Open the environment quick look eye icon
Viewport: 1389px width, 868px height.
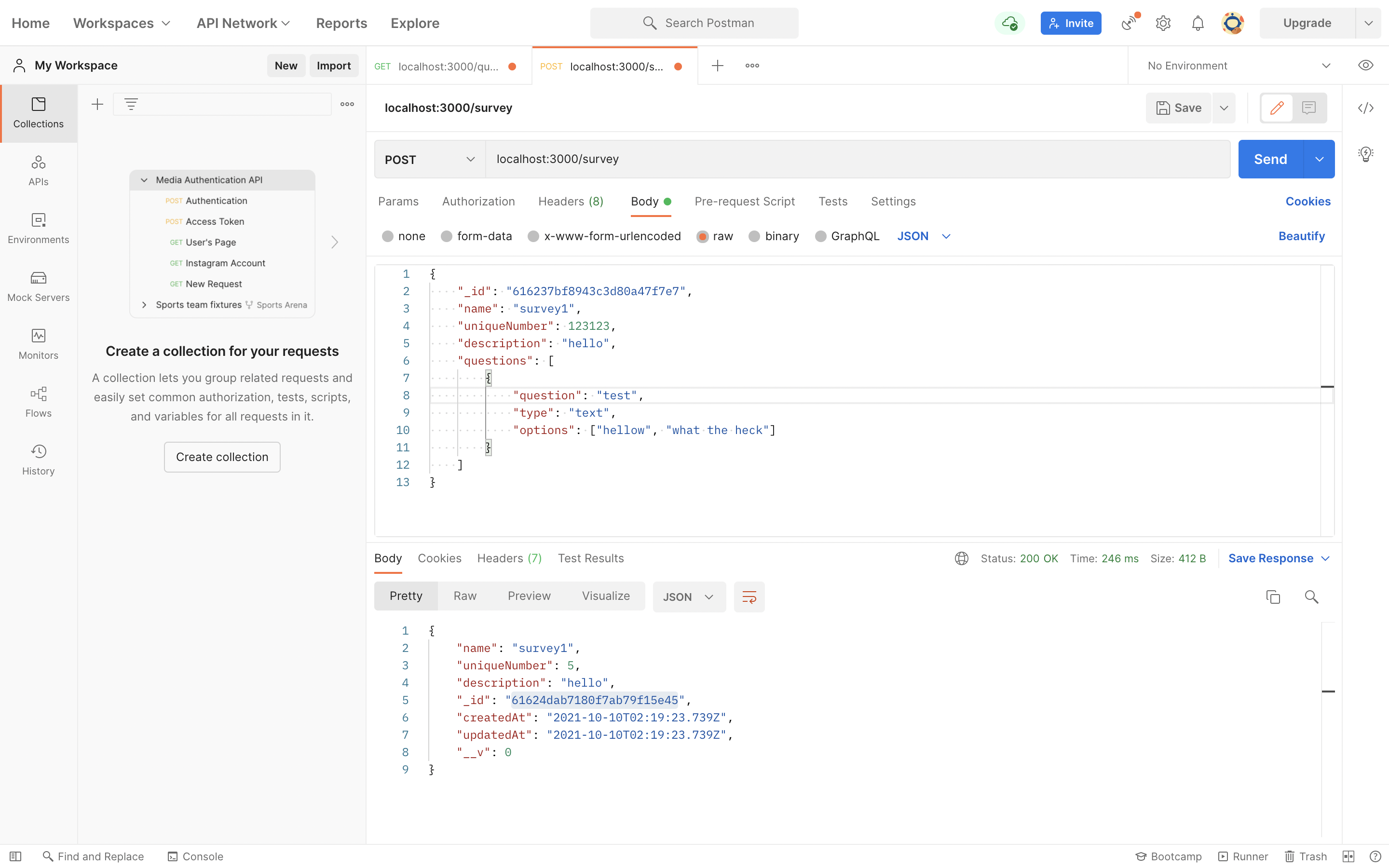coord(1365,66)
